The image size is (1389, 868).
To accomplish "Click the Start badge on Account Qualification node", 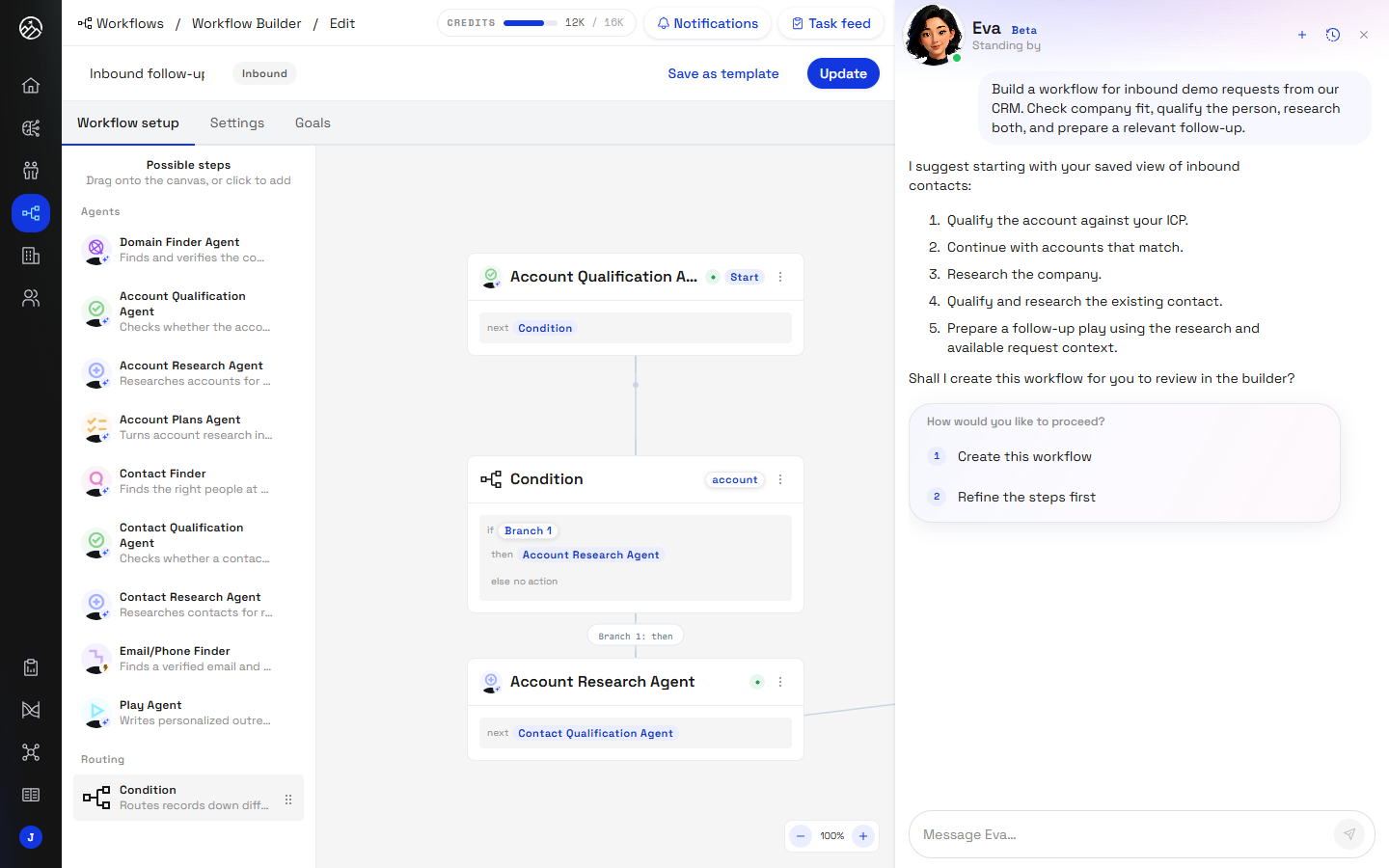I will [x=745, y=277].
